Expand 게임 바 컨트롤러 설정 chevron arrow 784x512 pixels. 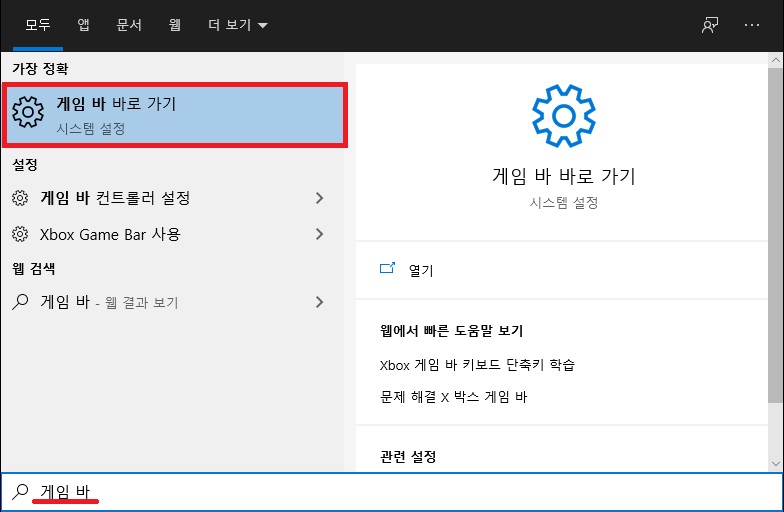320,198
